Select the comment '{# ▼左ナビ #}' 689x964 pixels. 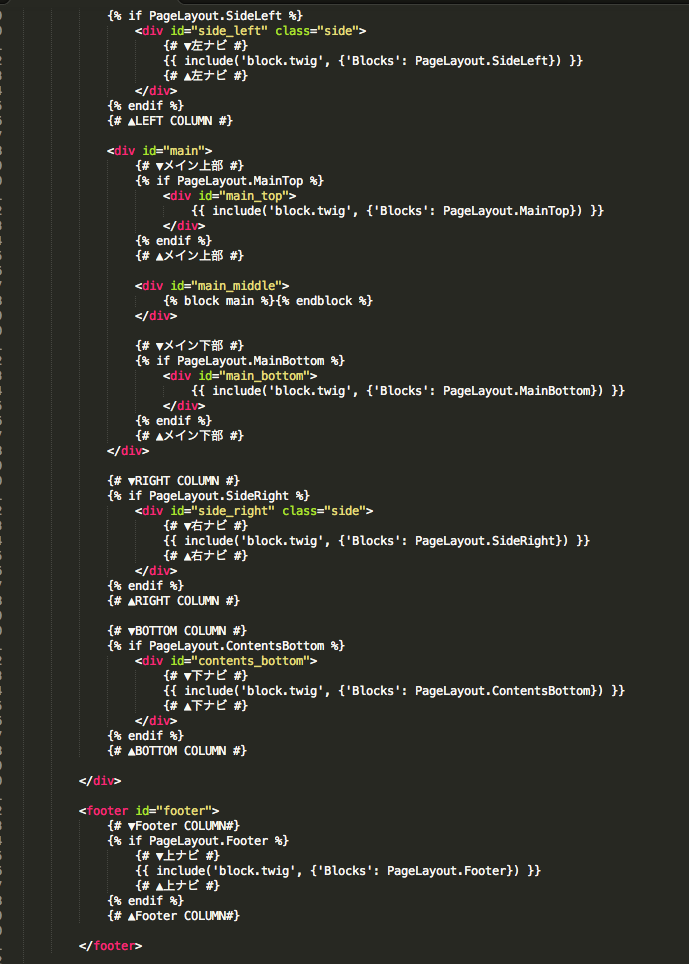(x=205, y=45)
